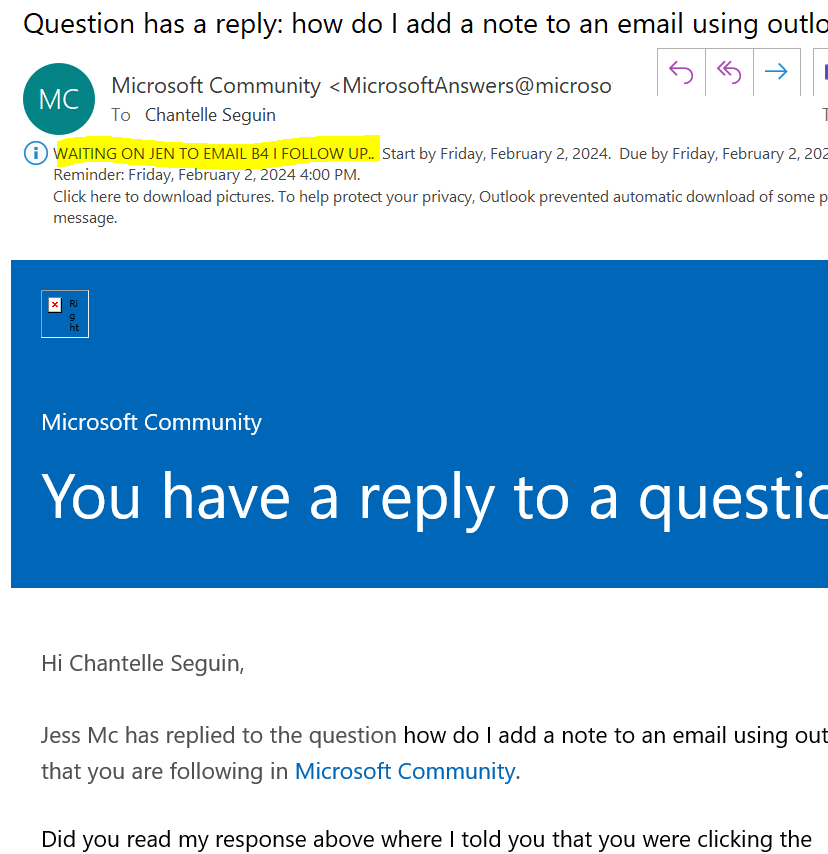This screenshot has height=854, width=828.
Task: Click the blue info circle icon
Action: 35,153
